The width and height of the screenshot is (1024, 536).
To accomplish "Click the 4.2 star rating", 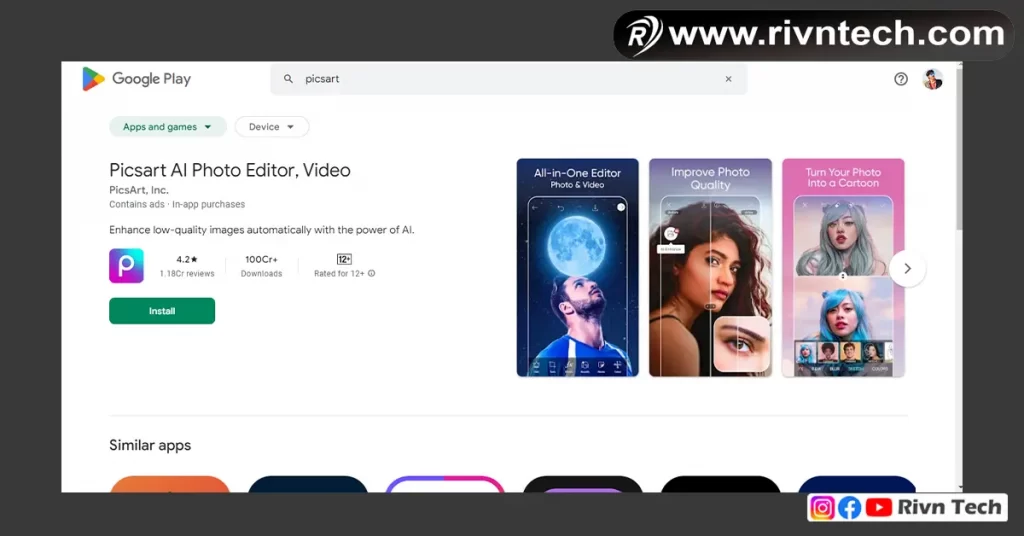I will click(187, 259).
